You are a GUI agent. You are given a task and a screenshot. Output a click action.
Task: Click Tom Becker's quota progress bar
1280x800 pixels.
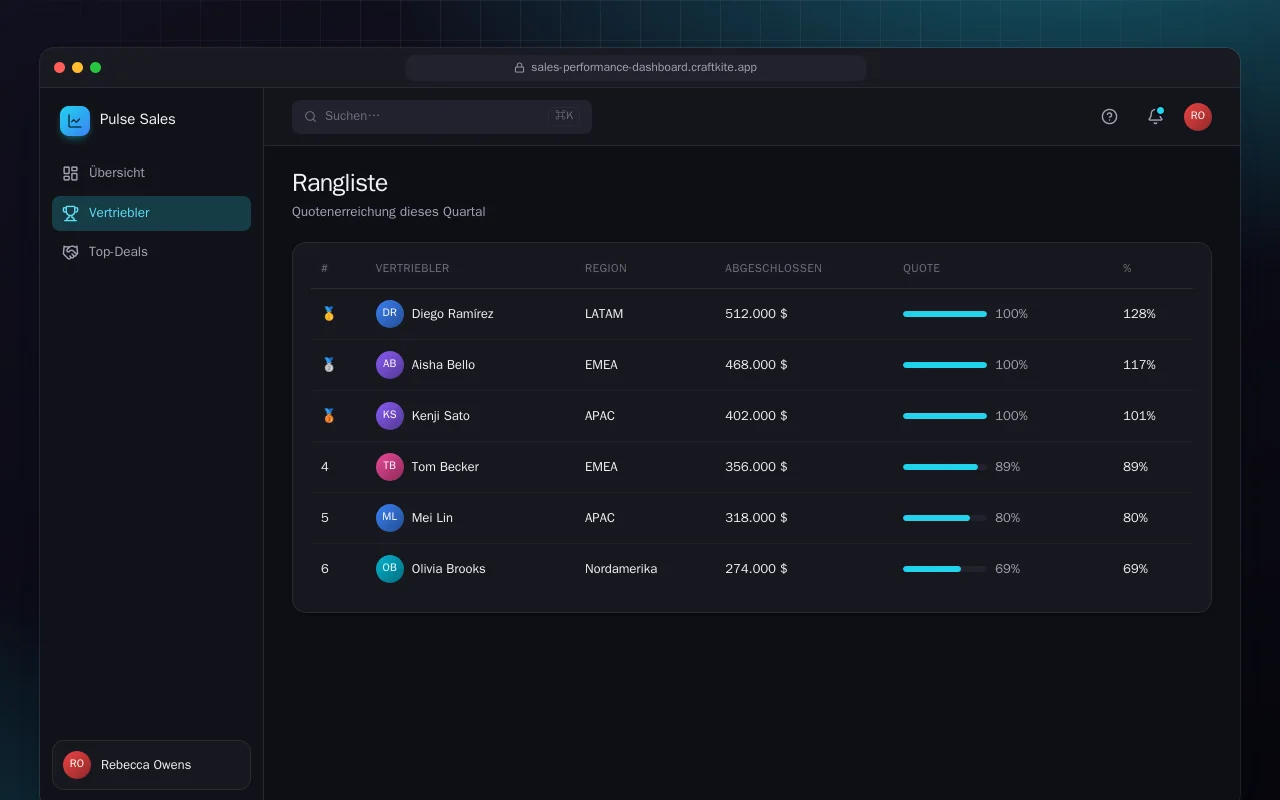tap(945, 467)
